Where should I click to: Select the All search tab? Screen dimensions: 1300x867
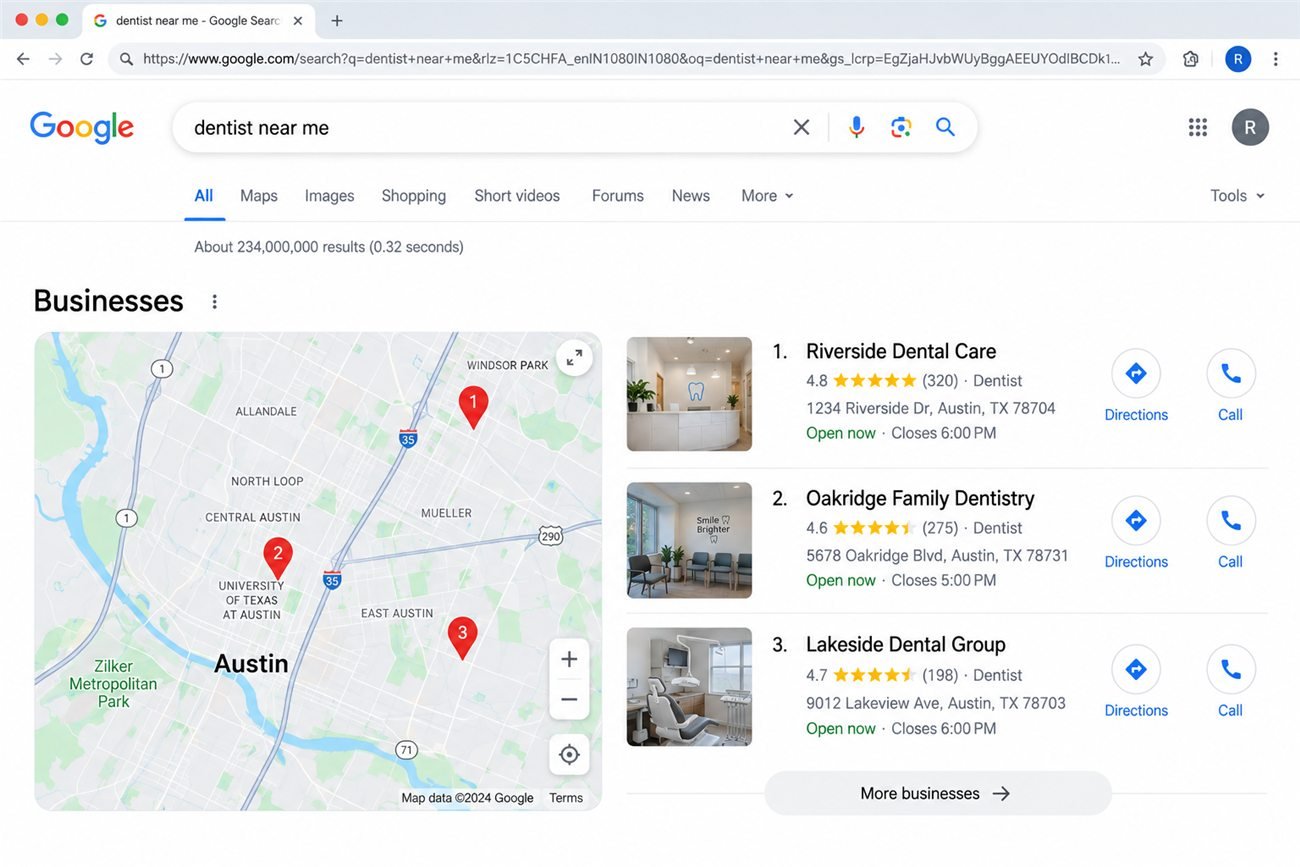click(204, 196)
